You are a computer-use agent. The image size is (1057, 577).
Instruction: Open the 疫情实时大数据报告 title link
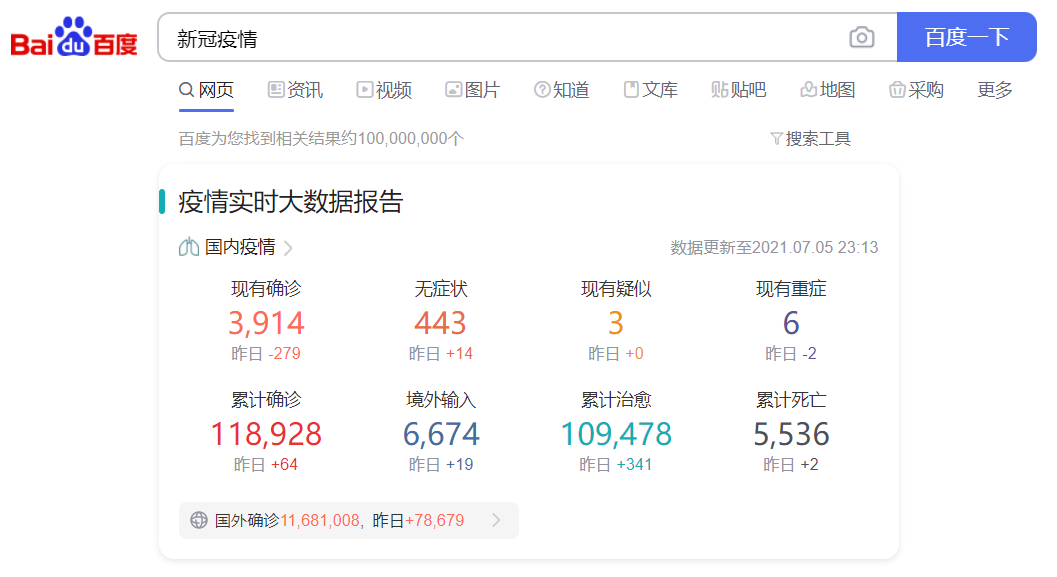[x=290, y=202]
